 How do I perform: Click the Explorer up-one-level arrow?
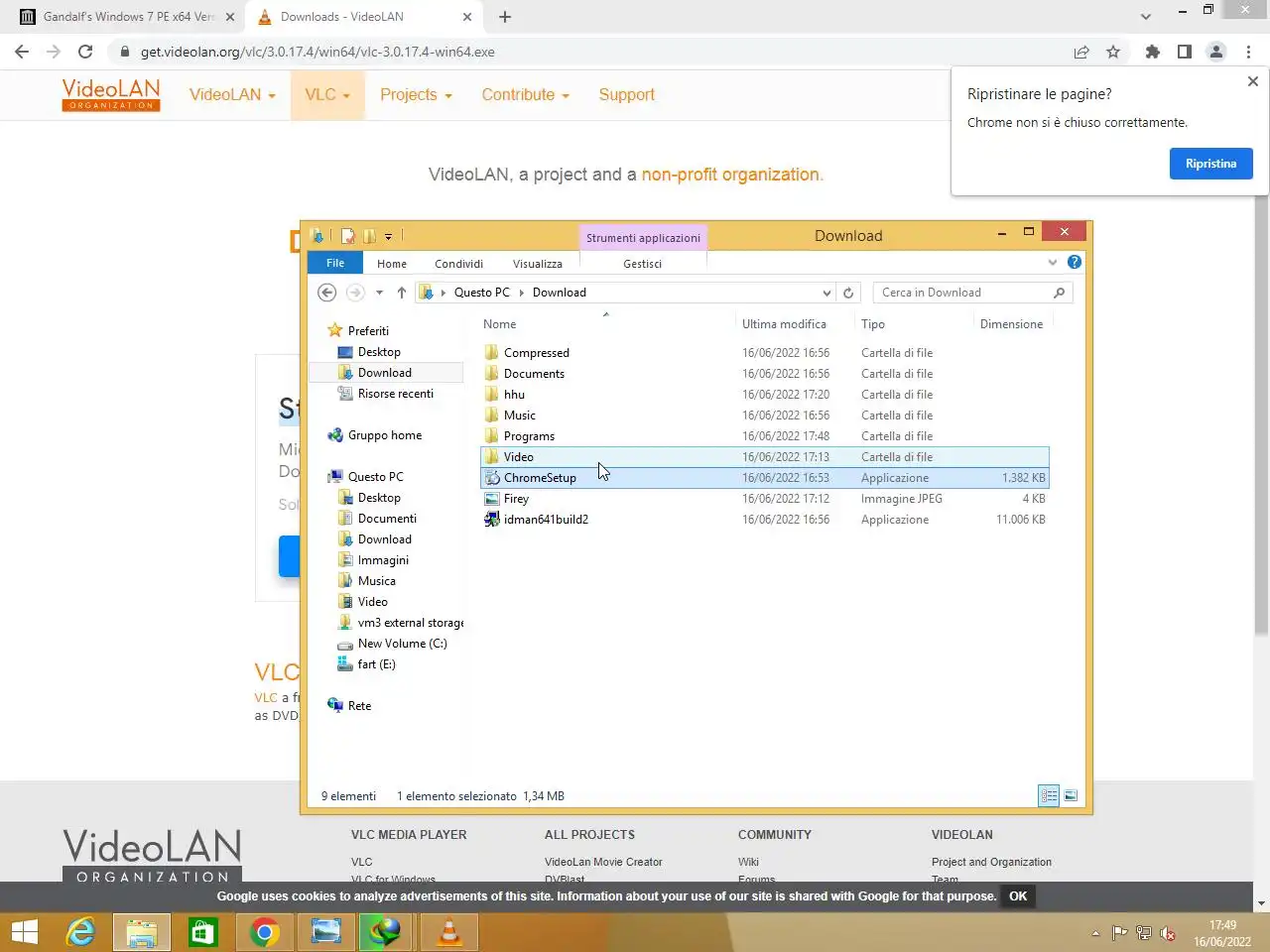401,293
